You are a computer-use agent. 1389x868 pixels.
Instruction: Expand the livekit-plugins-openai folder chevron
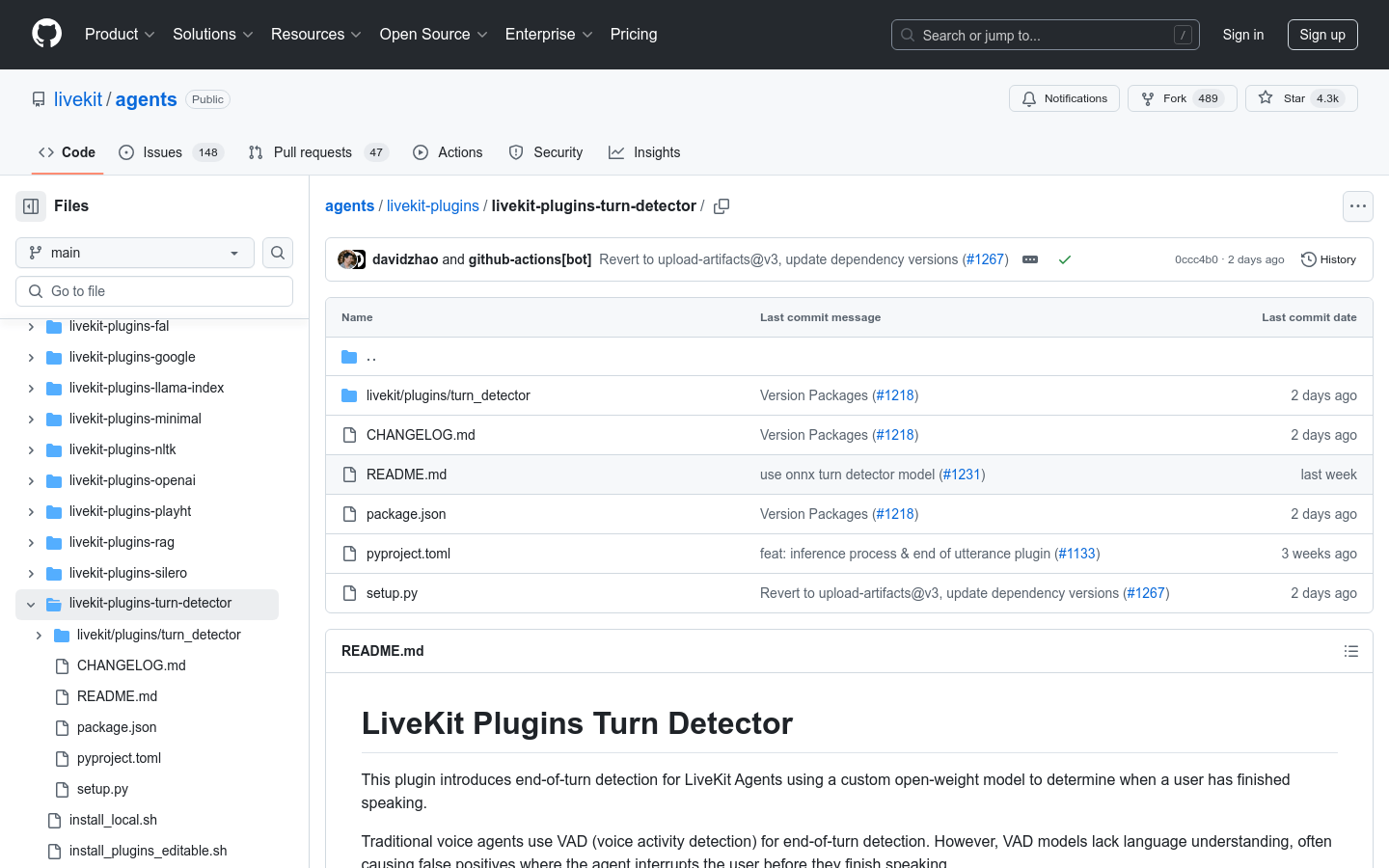[x=31, y=481]
